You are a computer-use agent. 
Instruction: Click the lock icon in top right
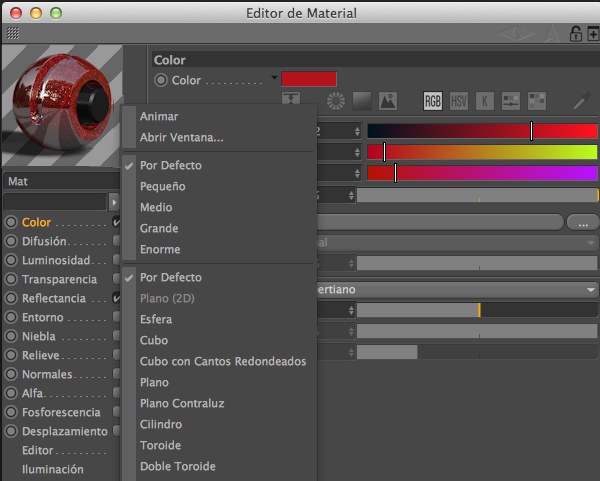[x=575, y=34]
